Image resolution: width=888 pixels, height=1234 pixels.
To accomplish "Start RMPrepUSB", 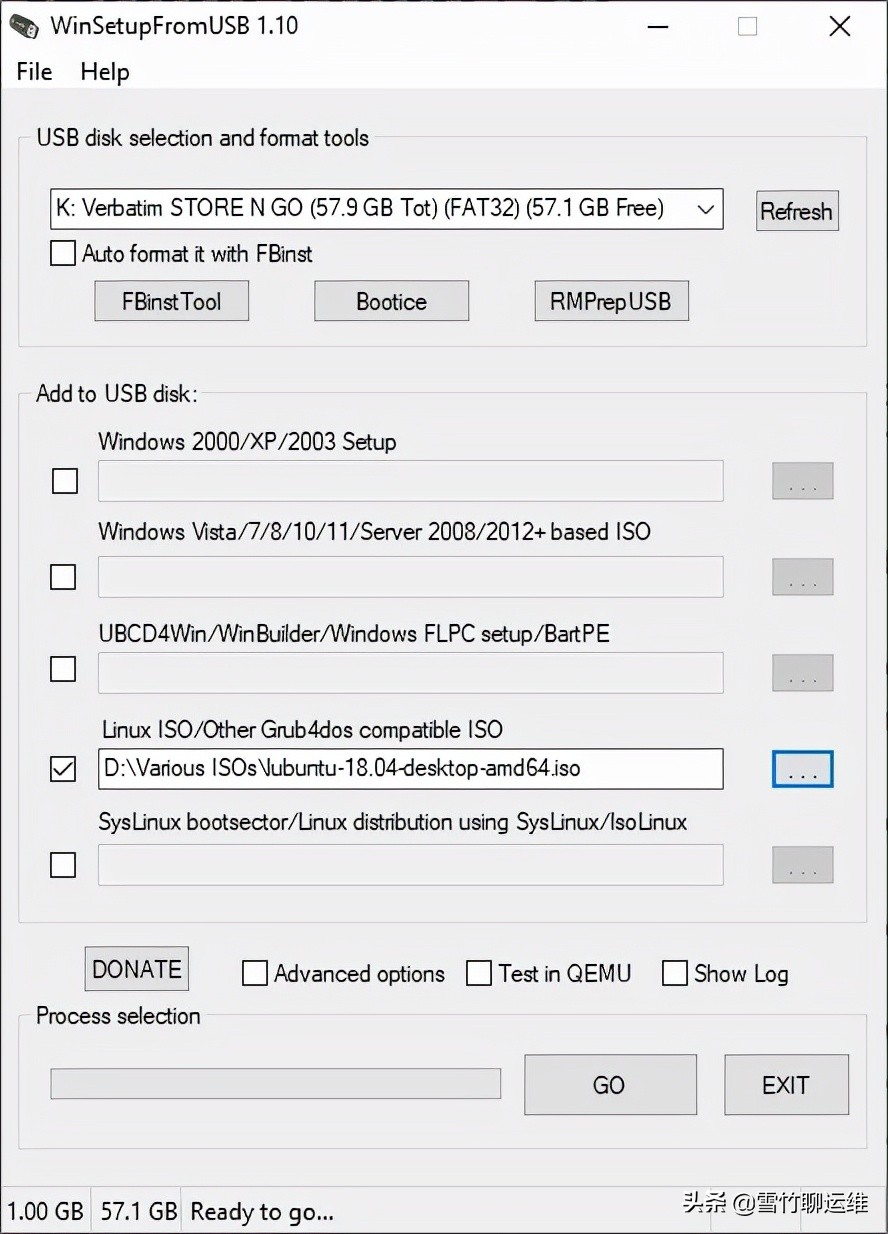I will click(611, 301).
